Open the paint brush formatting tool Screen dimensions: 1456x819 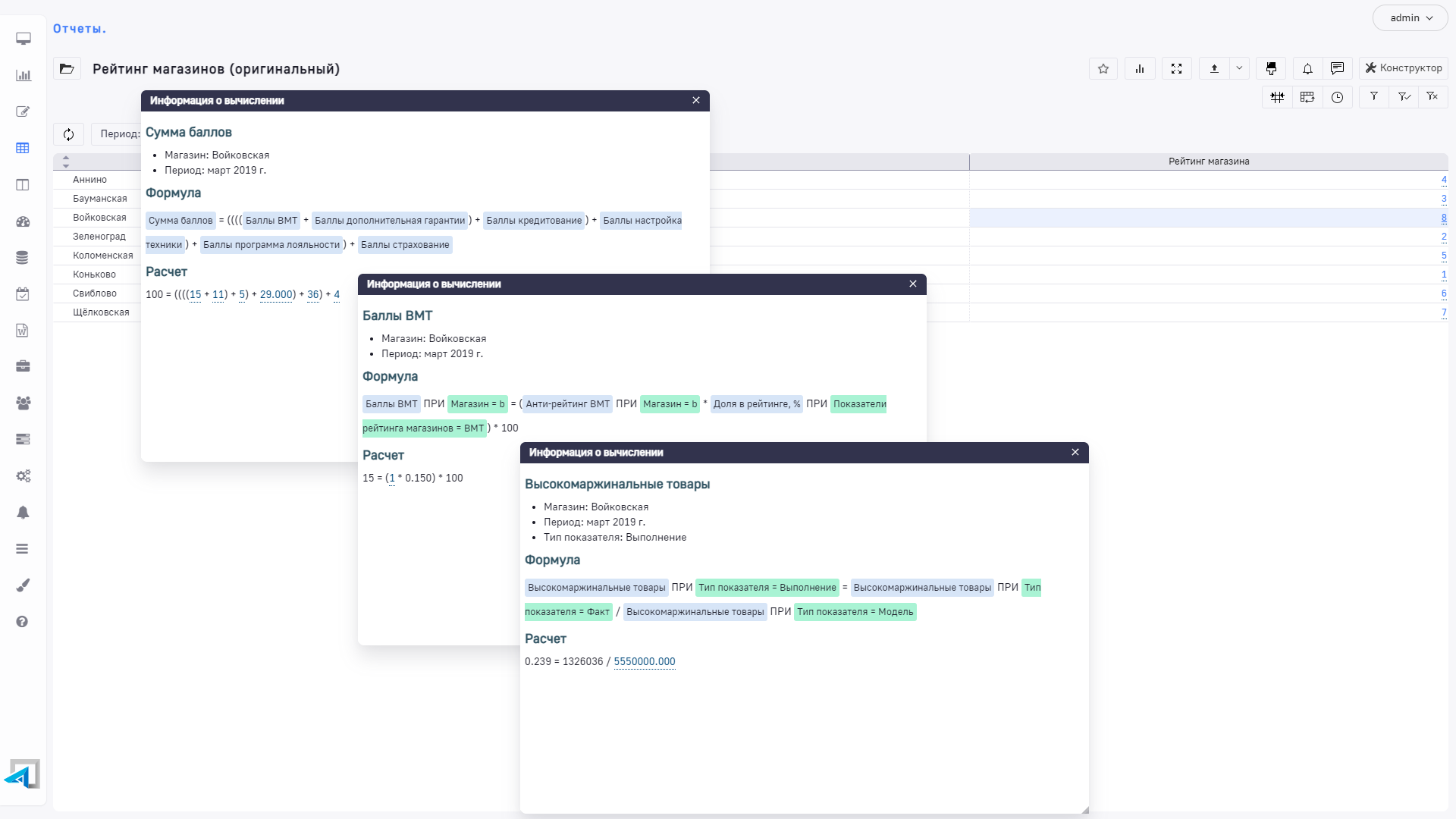click(x=1271, y=68)
